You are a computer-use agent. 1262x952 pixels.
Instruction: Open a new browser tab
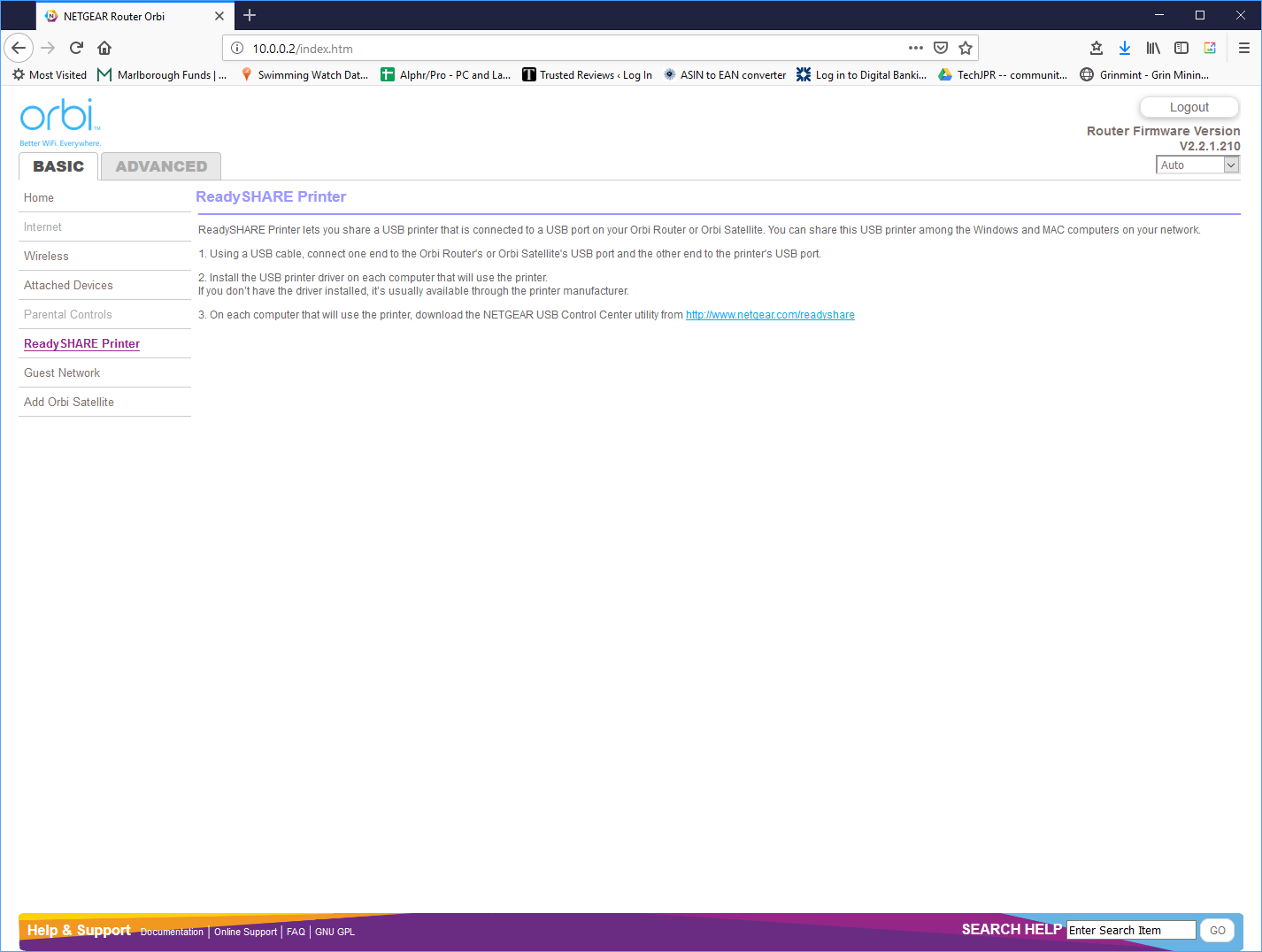point(250,15)
